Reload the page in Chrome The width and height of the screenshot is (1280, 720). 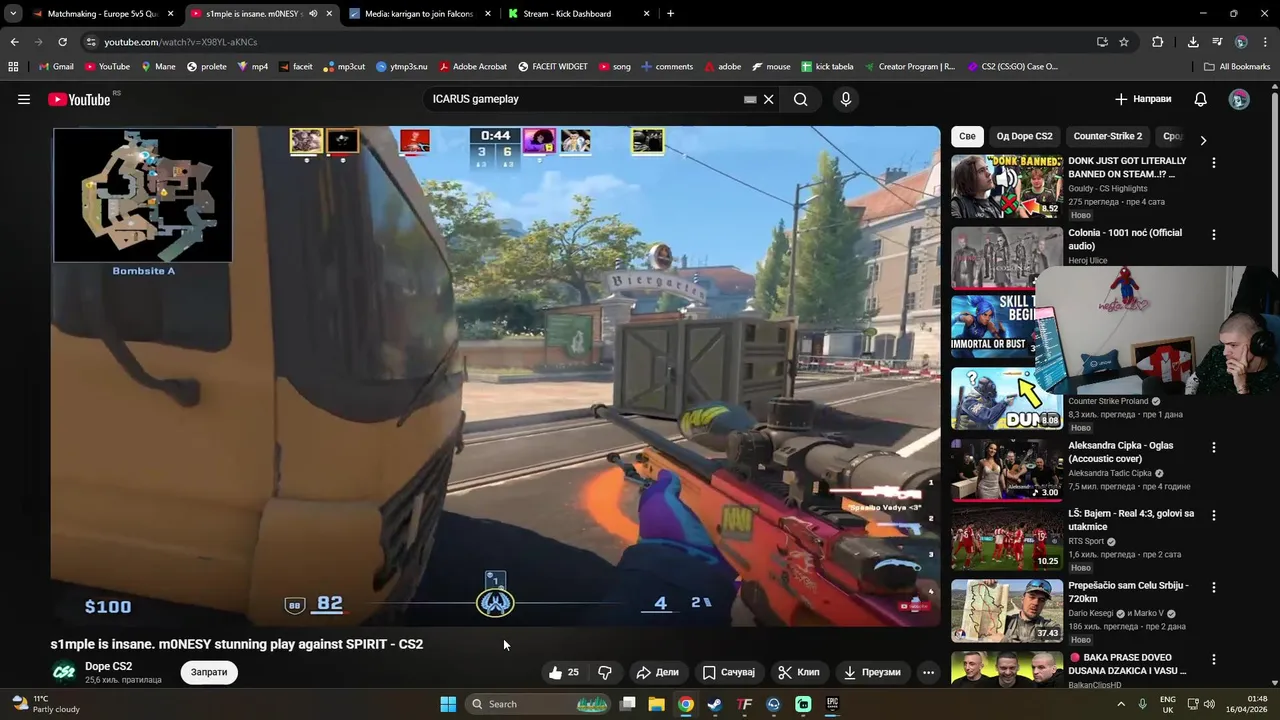click(x=62, y=42)
